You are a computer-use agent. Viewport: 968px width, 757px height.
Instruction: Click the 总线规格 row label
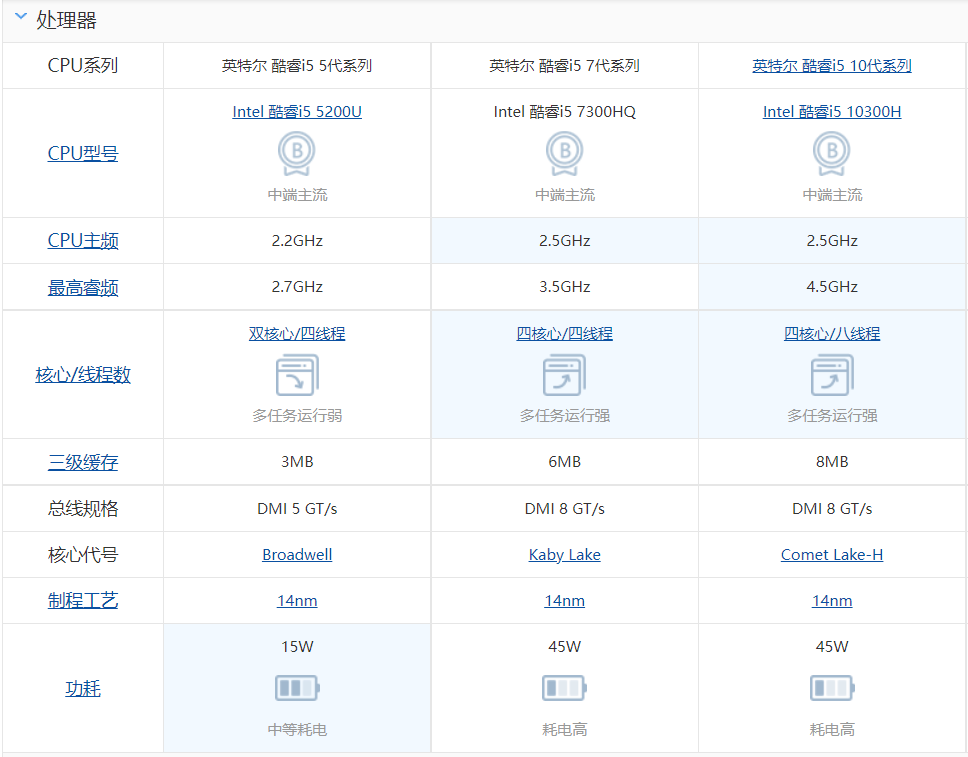pos(83,509)
